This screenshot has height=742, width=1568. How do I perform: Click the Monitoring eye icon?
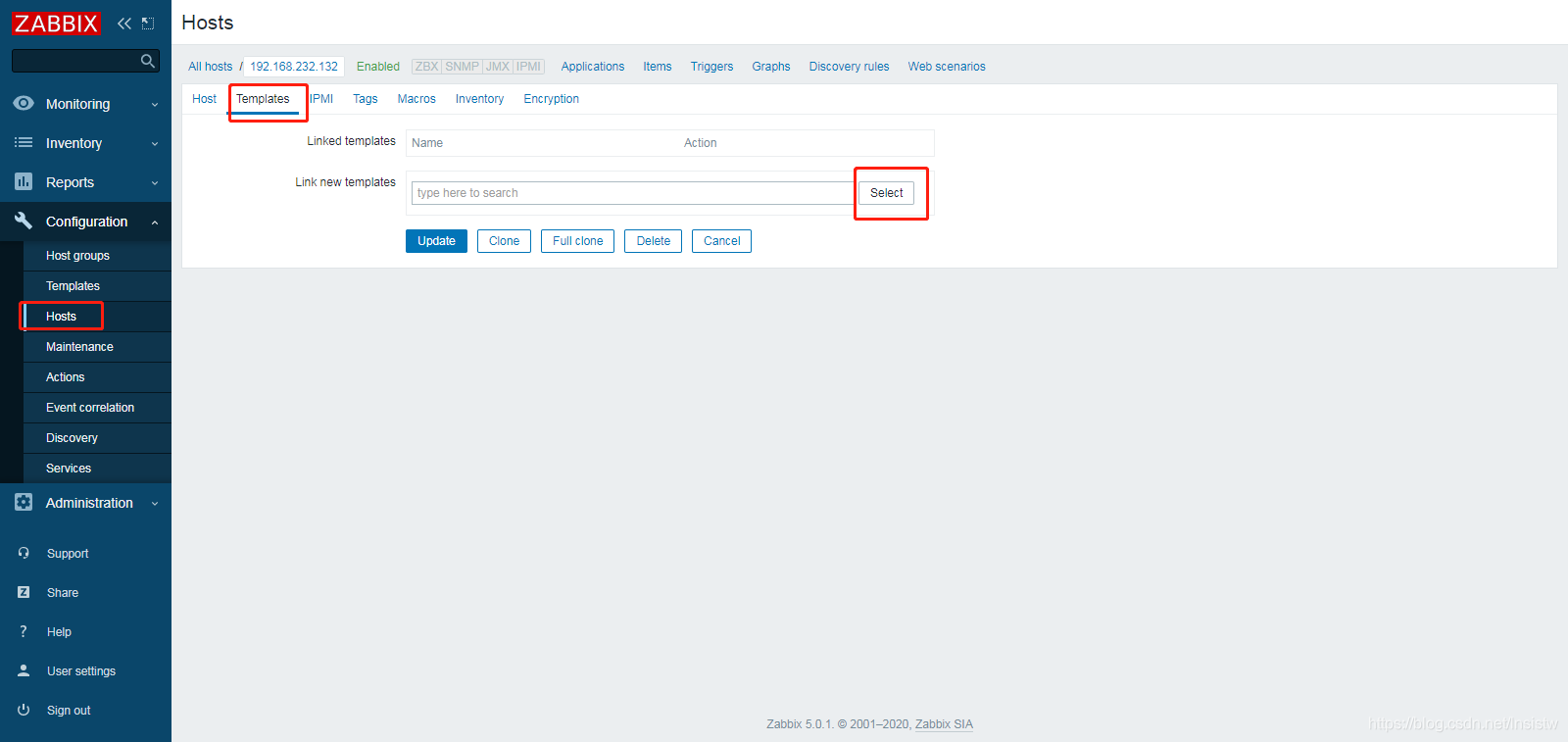(x=24, y=103)
